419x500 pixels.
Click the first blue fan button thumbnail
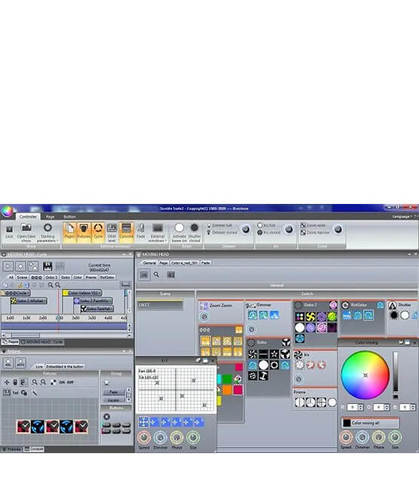tap(38, 426)
